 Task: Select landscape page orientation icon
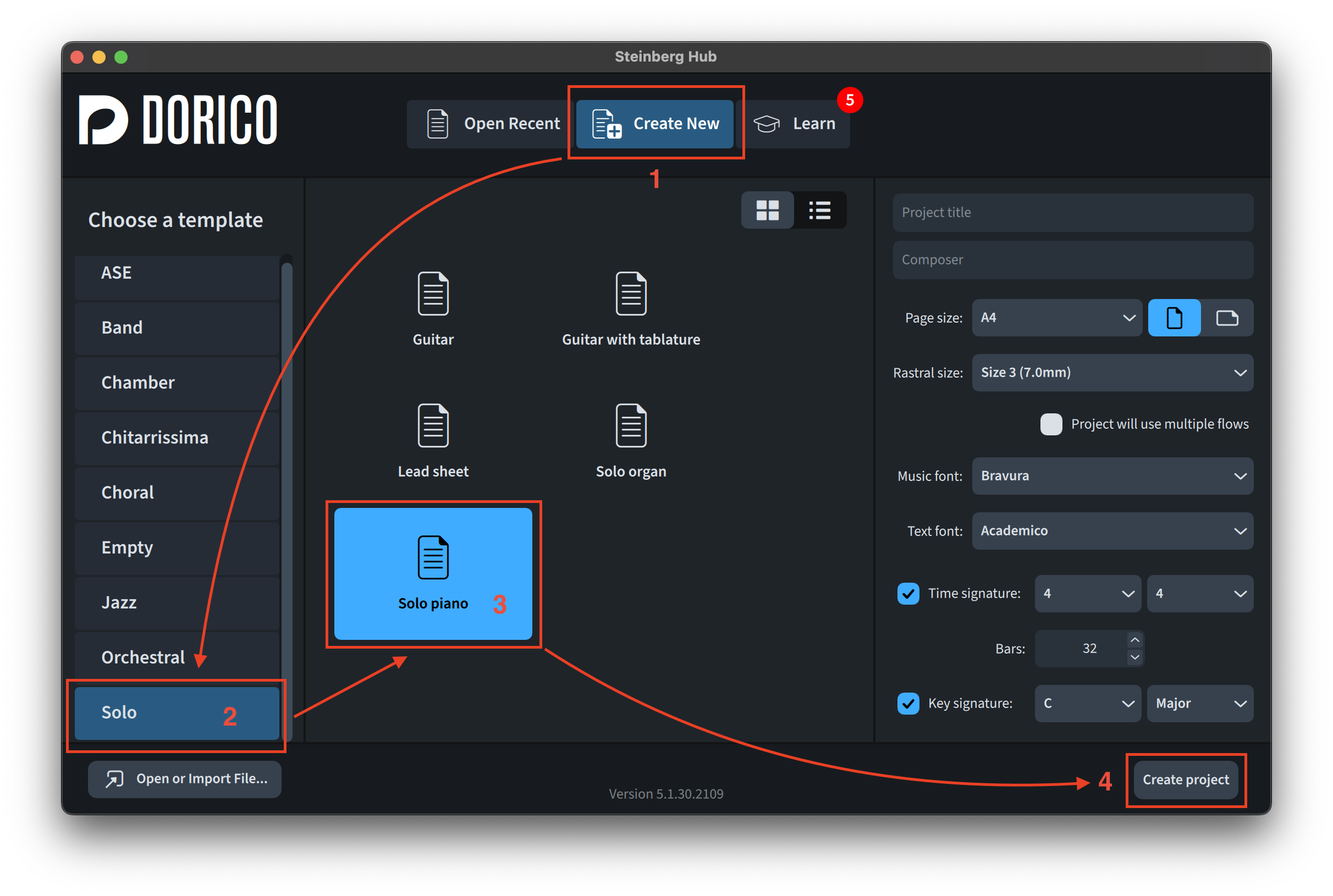point(1227,318)
